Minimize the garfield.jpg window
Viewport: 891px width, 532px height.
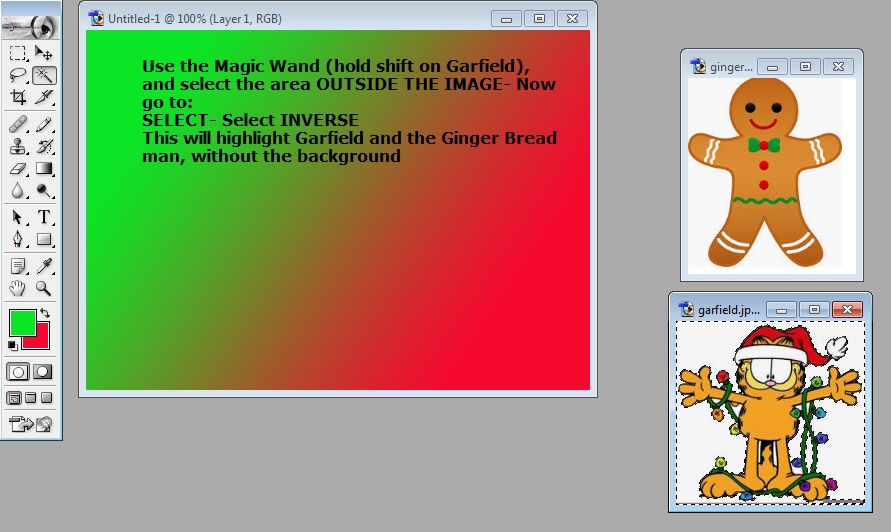point(781,310)
